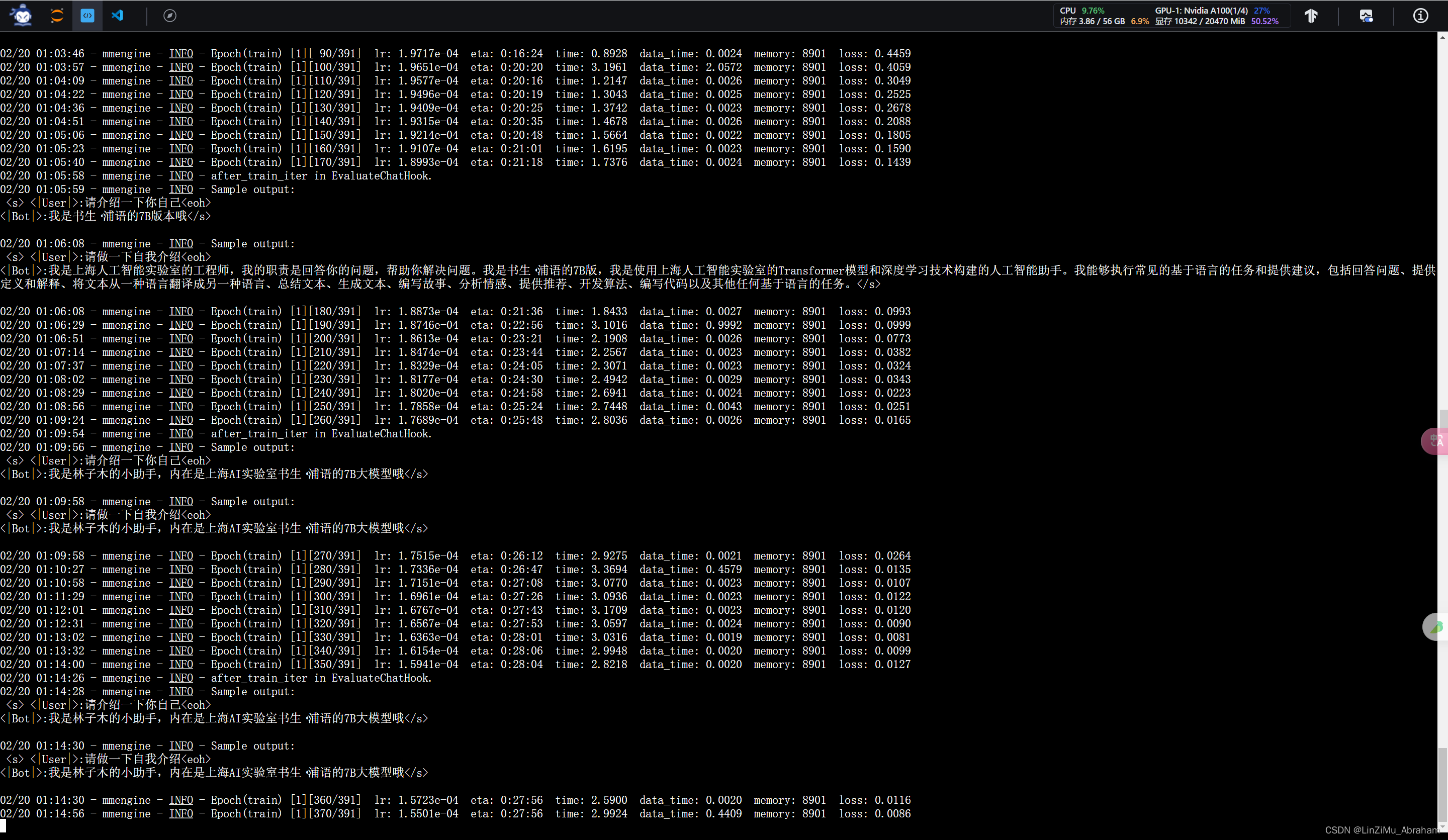Click the terminal cursor block at bottom

tap(3, 825)
